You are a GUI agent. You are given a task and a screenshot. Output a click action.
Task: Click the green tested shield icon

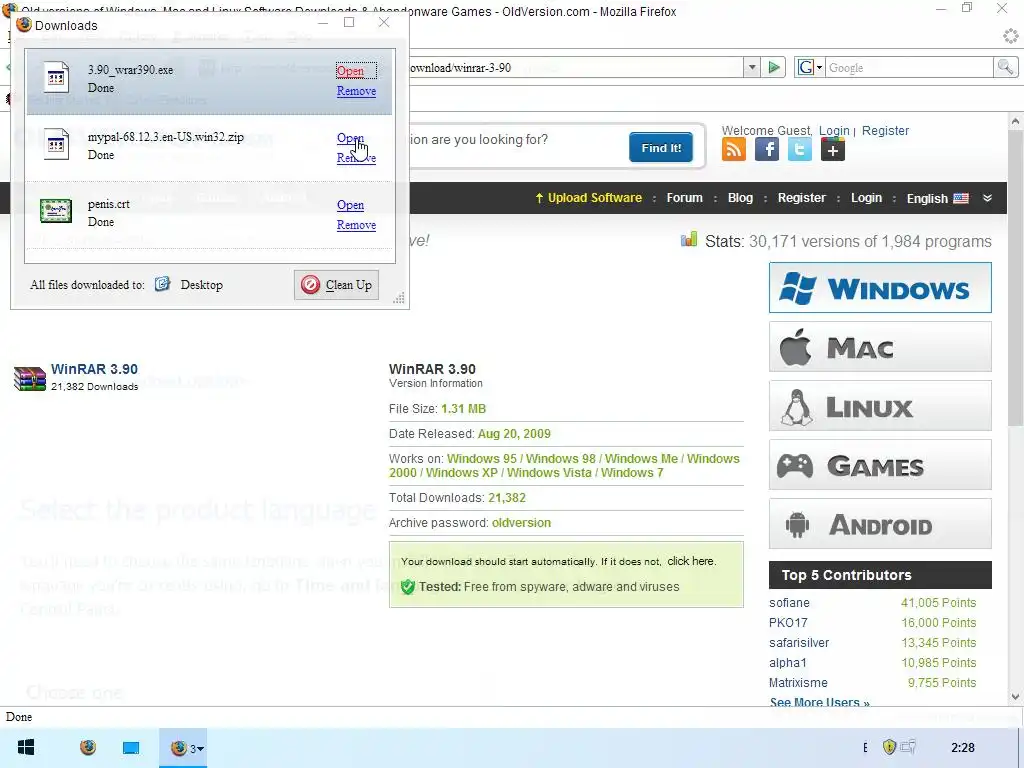click(x=408, y=586)
